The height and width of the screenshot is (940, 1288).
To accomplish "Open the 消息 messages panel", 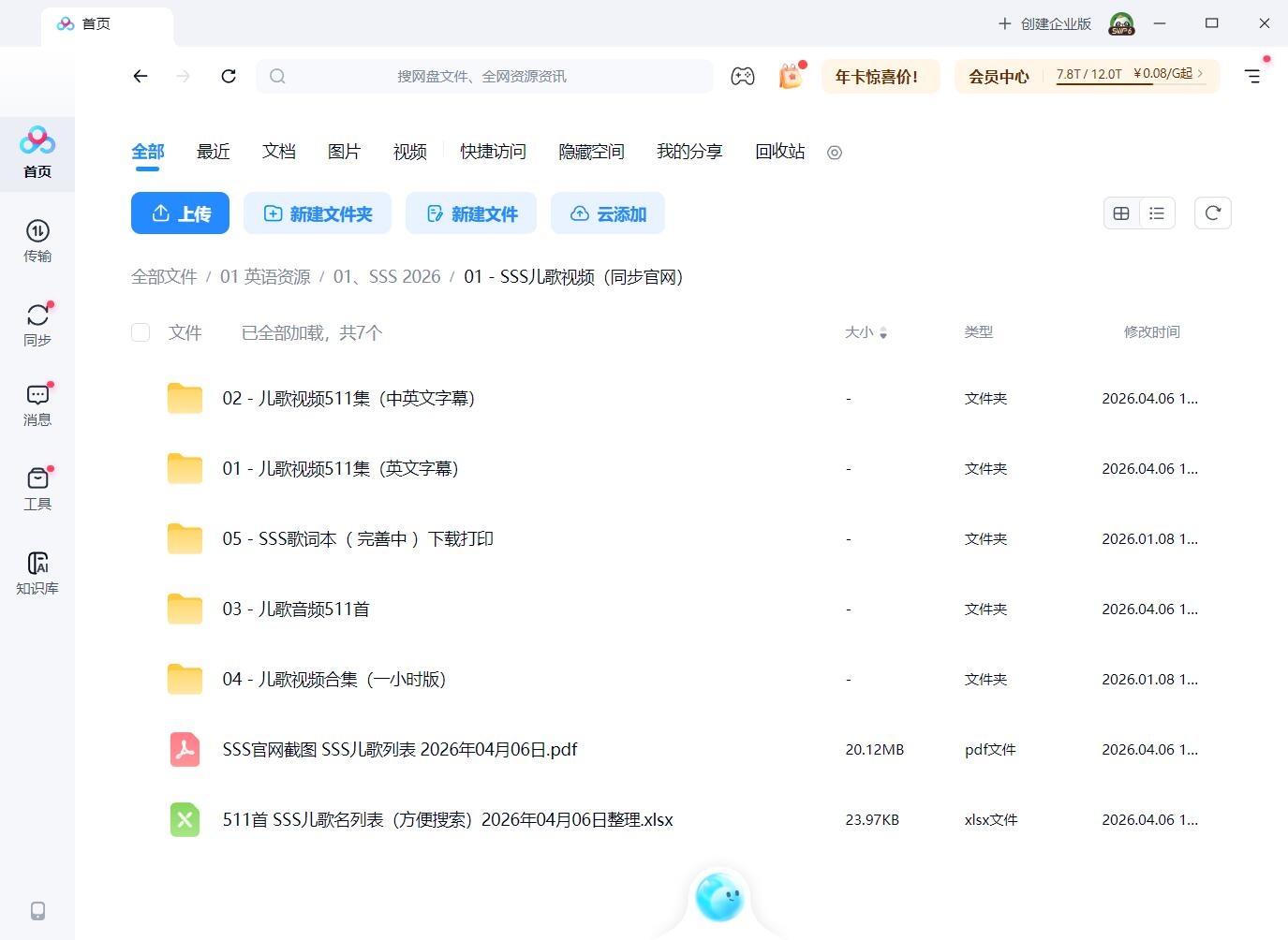I will point(37,404).
